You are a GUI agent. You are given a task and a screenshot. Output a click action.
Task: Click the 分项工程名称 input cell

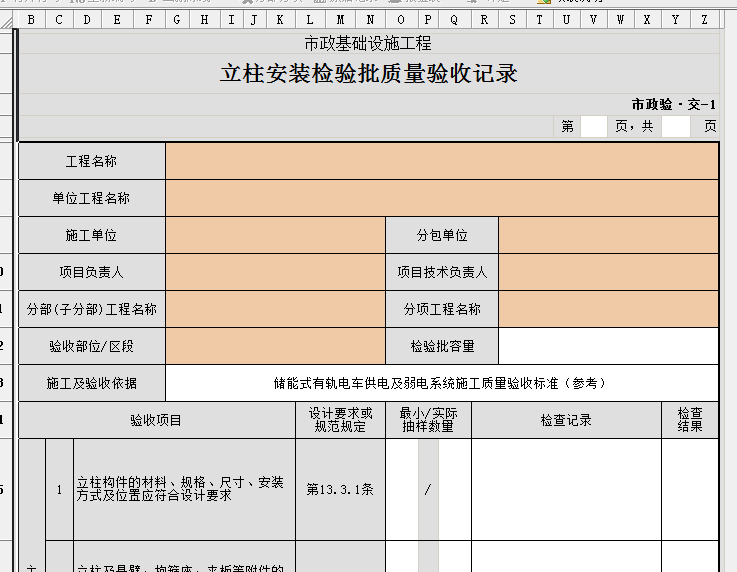click(x=608, y=309)
